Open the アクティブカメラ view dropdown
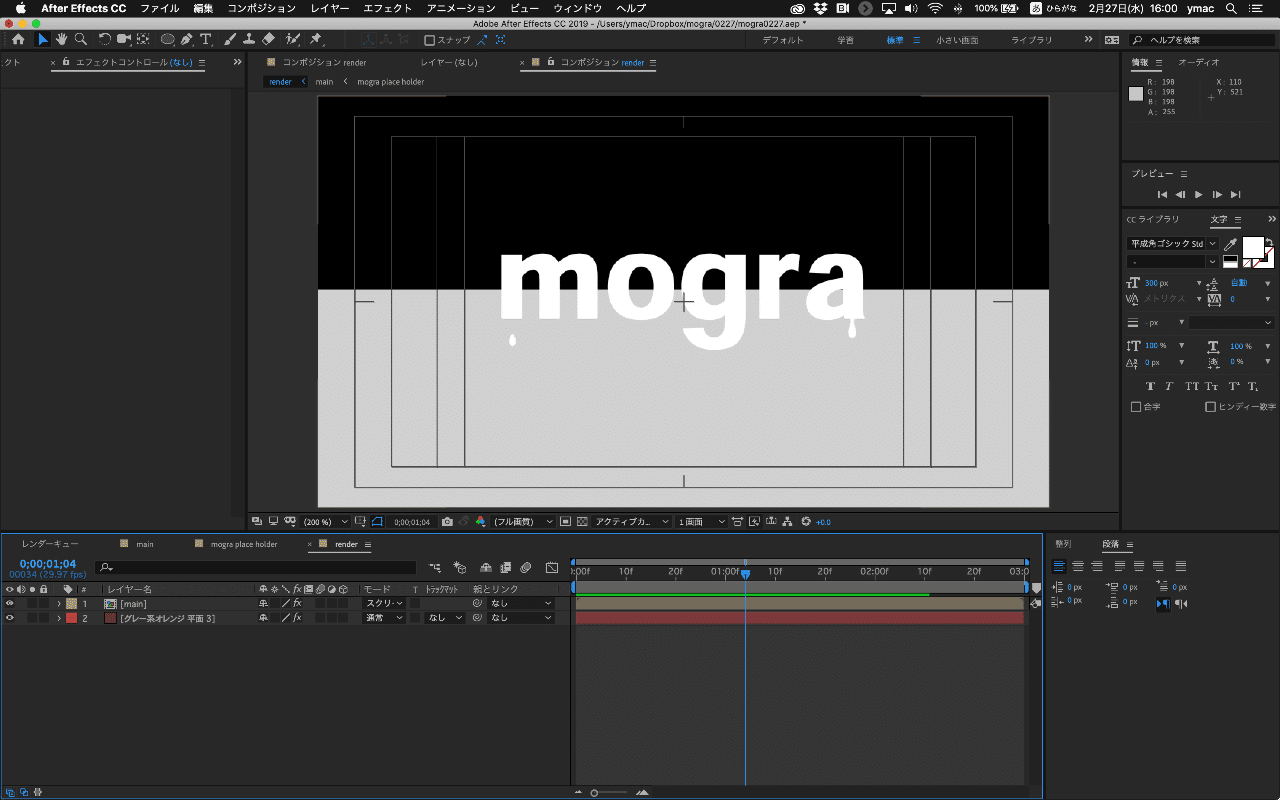The image size is (1280, 800). tap(632, 522)
